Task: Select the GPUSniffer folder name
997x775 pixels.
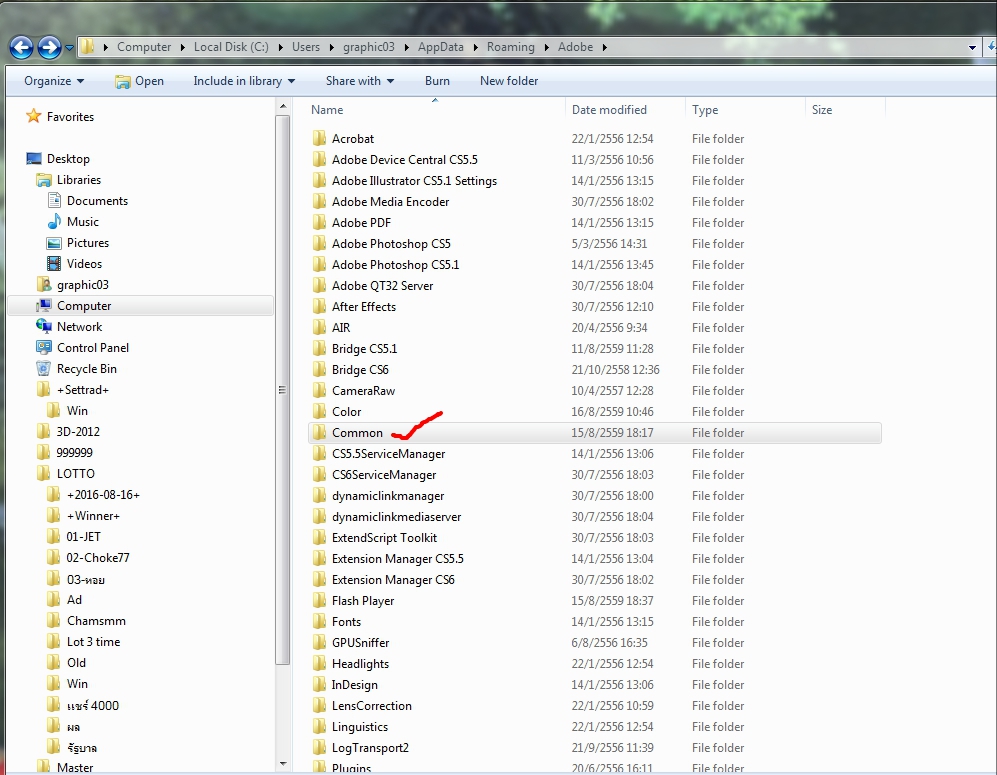Action: point(361,643)
